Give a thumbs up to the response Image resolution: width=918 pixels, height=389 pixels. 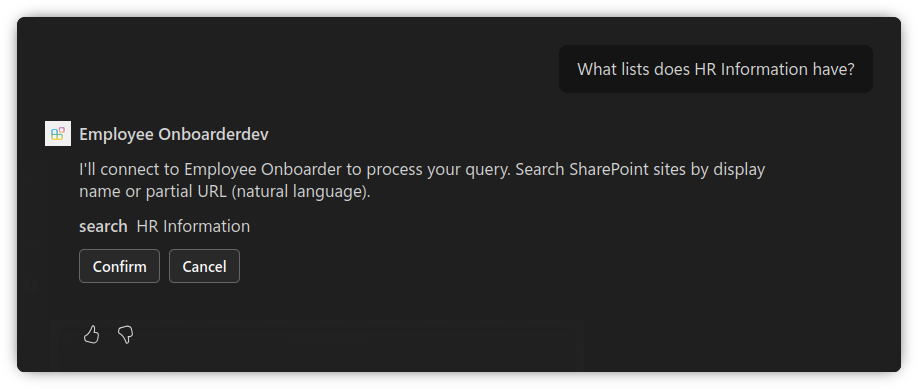91,335
